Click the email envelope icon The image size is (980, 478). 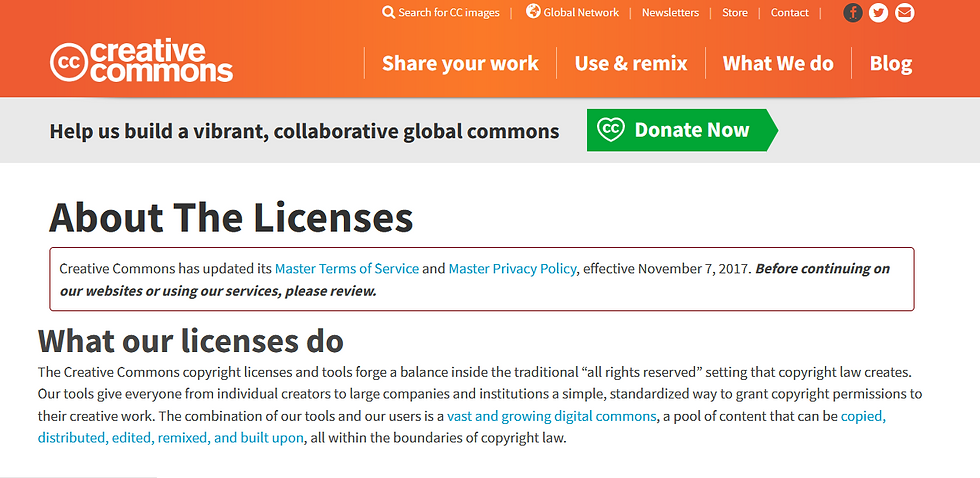(904, 12)
